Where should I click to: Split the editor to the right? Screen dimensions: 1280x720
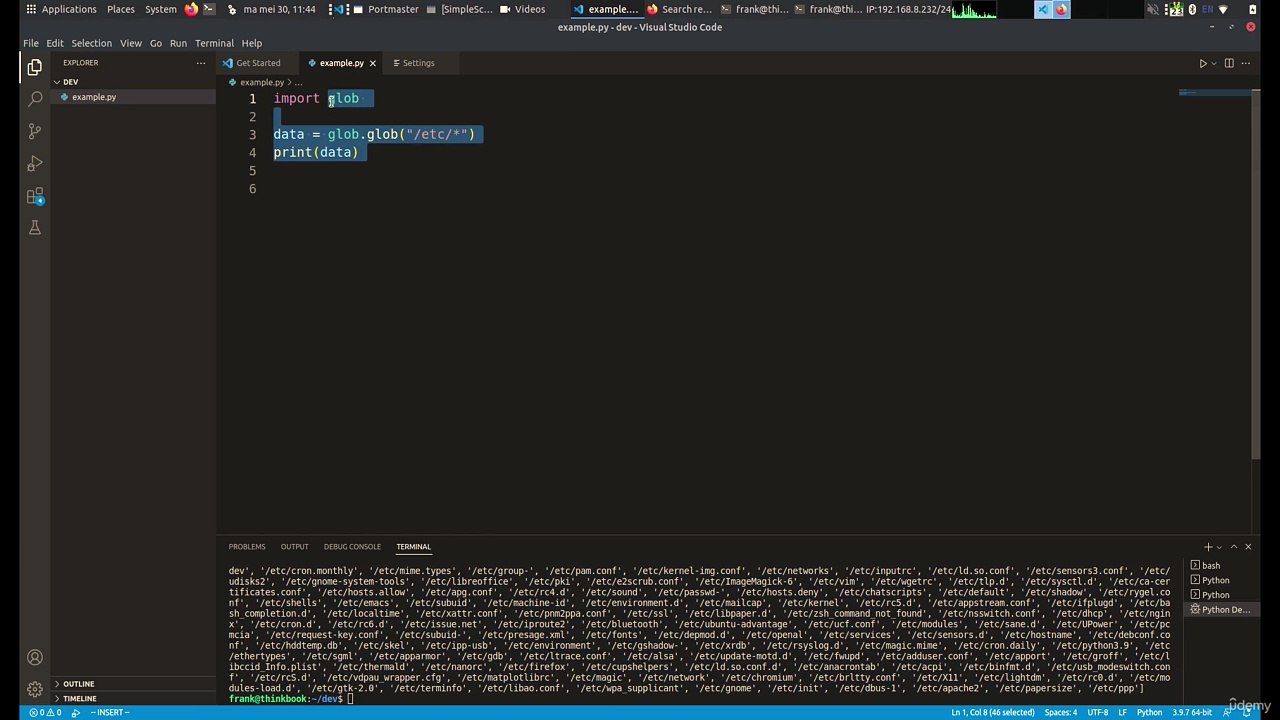1229,63
